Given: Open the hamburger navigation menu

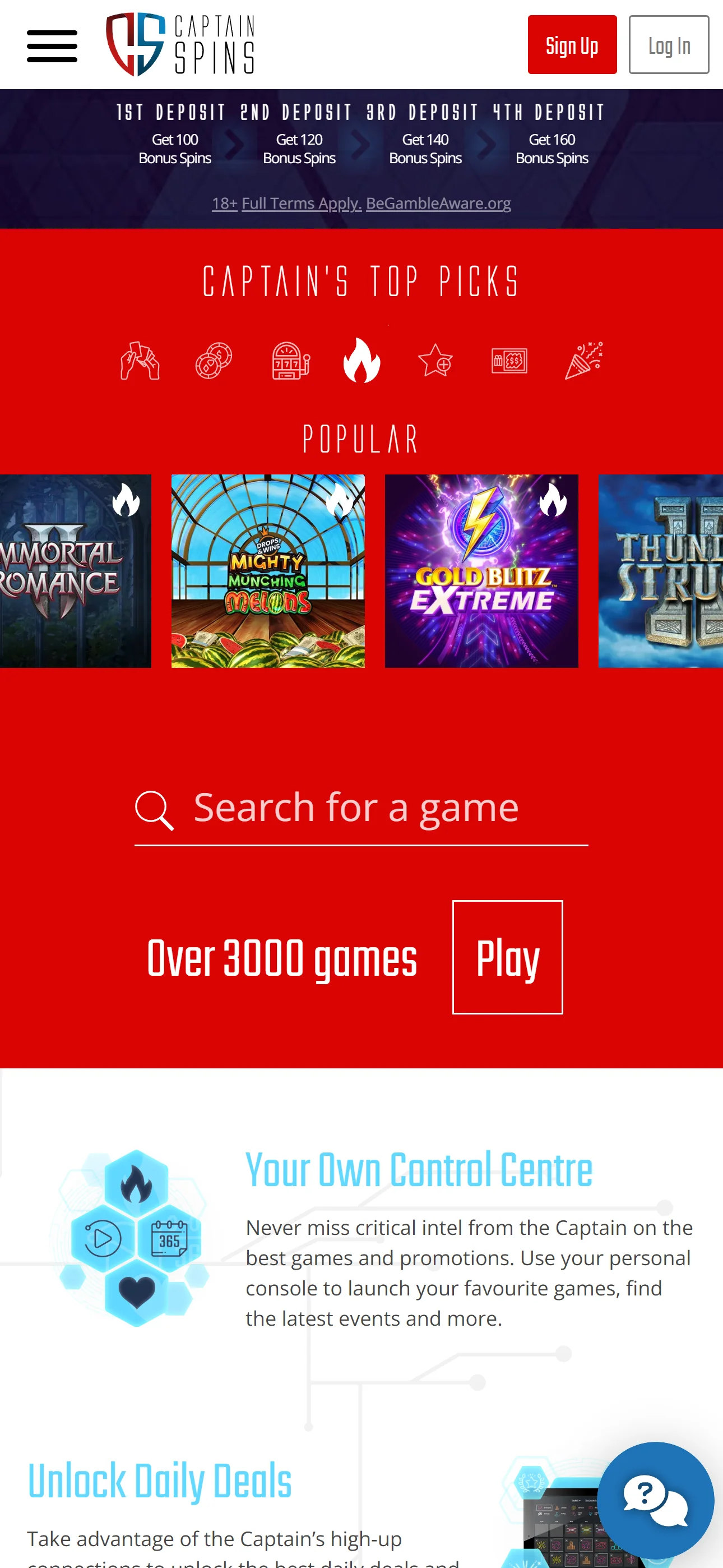Looking at the screenshot, I should (x=52, y=45).
